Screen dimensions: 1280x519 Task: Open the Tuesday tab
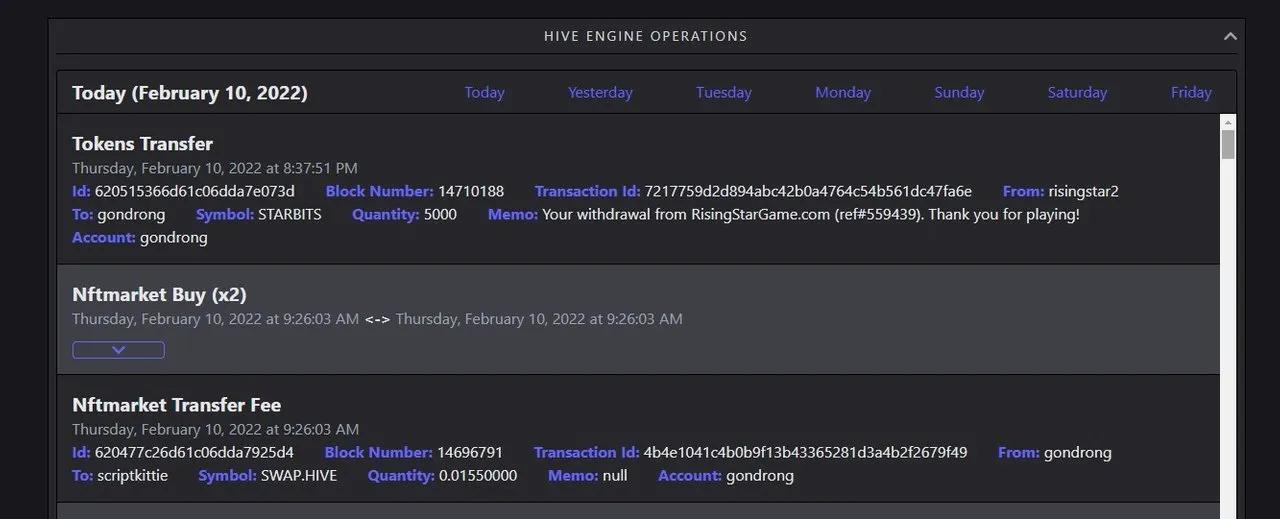[724, 92]
